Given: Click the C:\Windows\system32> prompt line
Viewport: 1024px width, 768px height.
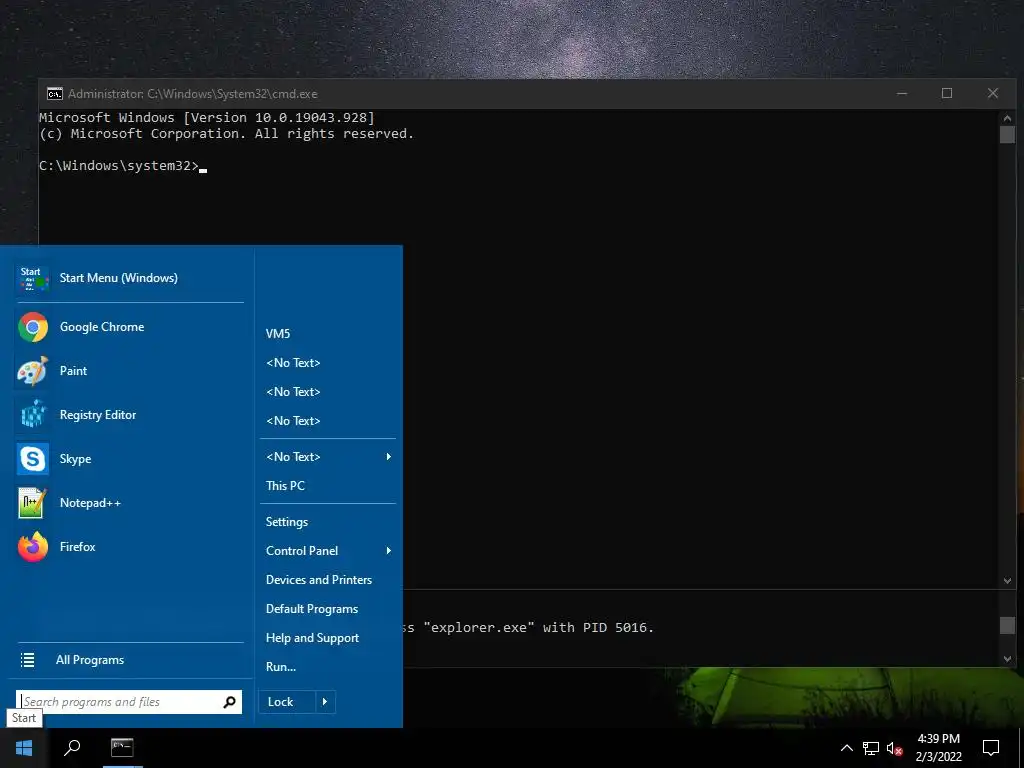Looking at the screenshot, I should point(123,166).
